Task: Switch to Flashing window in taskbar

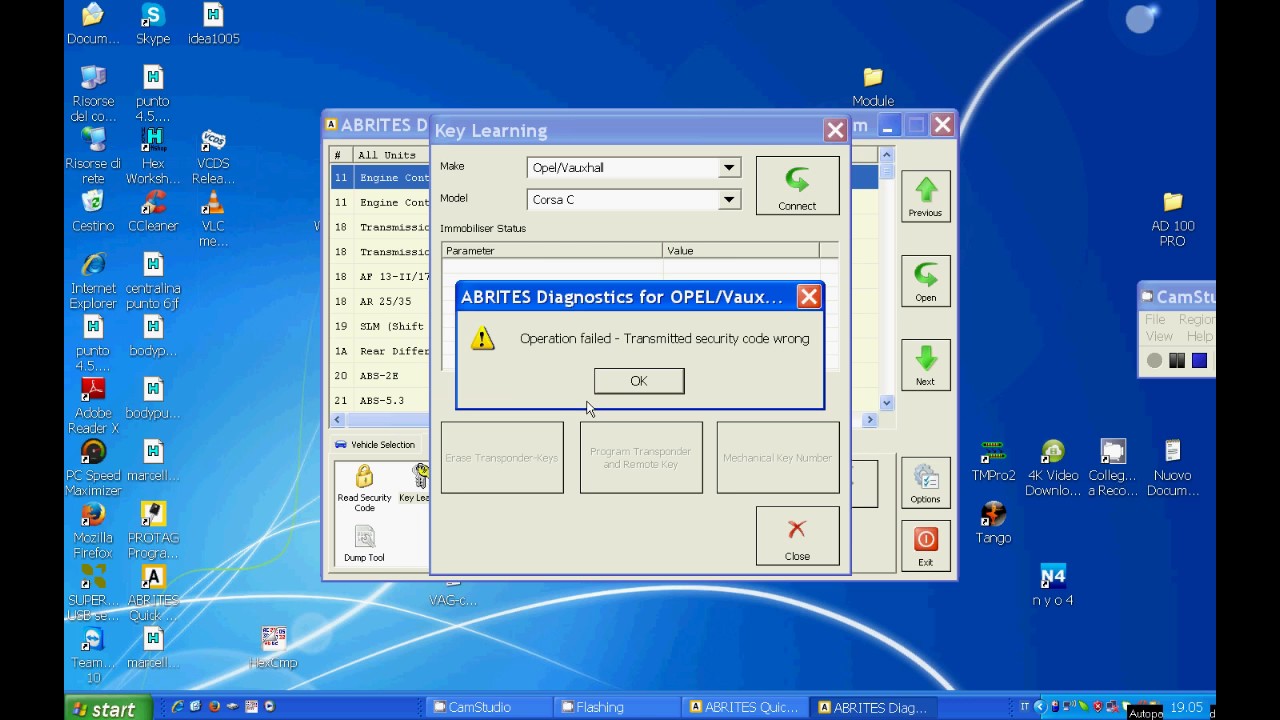Action: point(617,707)
